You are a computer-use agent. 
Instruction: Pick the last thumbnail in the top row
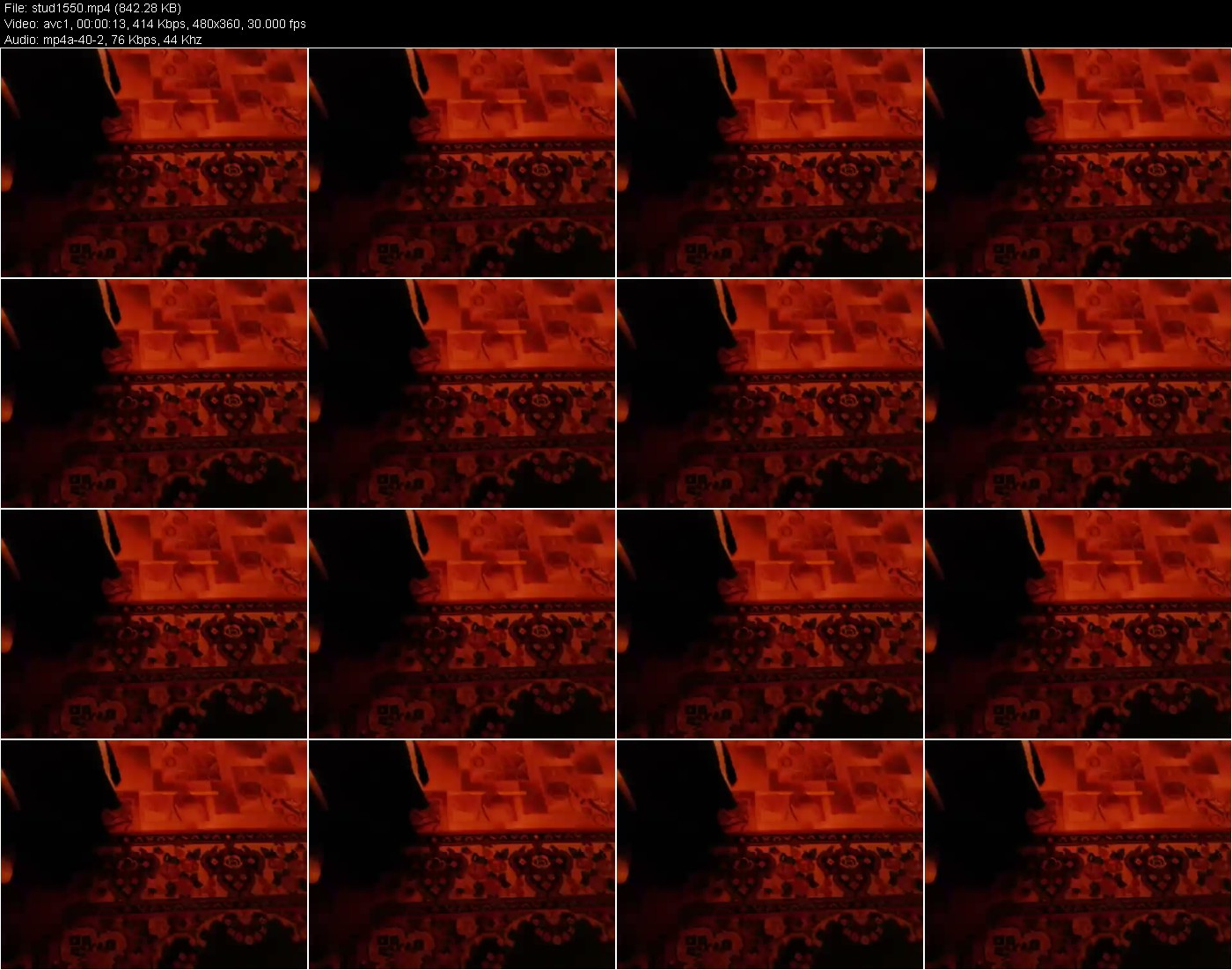click(1078, 163)
